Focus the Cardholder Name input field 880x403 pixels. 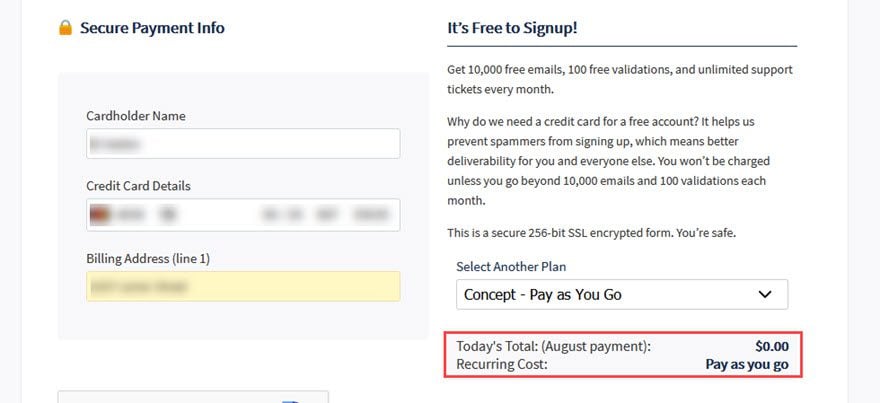click(243, 144)
